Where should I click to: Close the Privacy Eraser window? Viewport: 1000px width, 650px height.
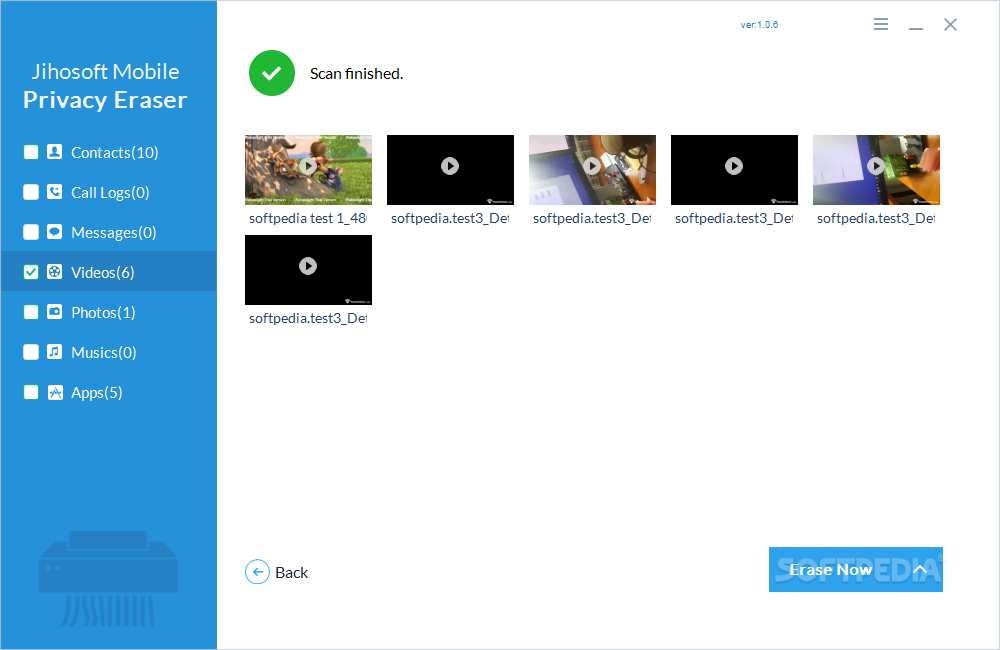coord(950,24)
